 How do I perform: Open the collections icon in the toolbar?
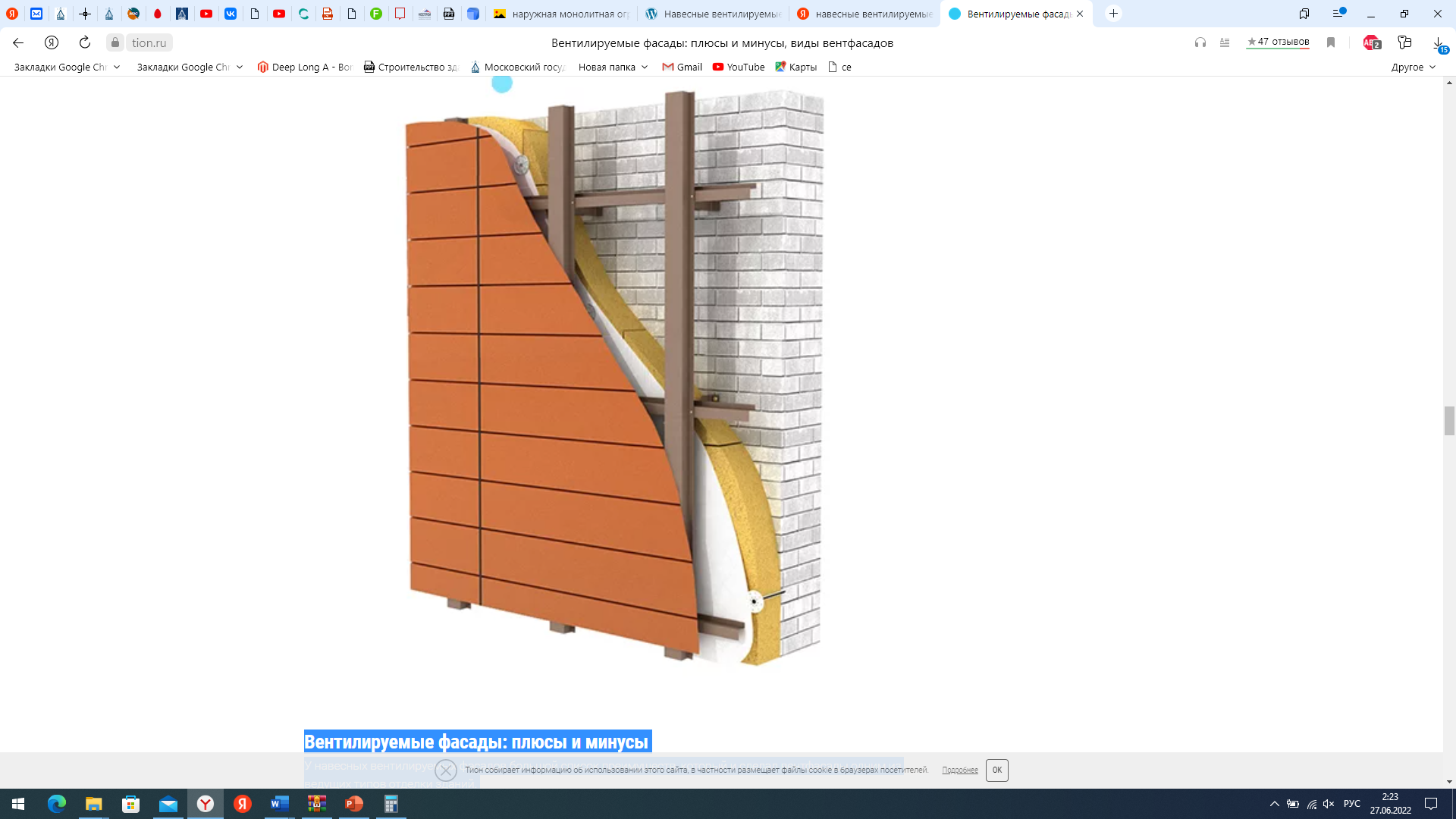pyautogui.click(x=1404, y=42)
